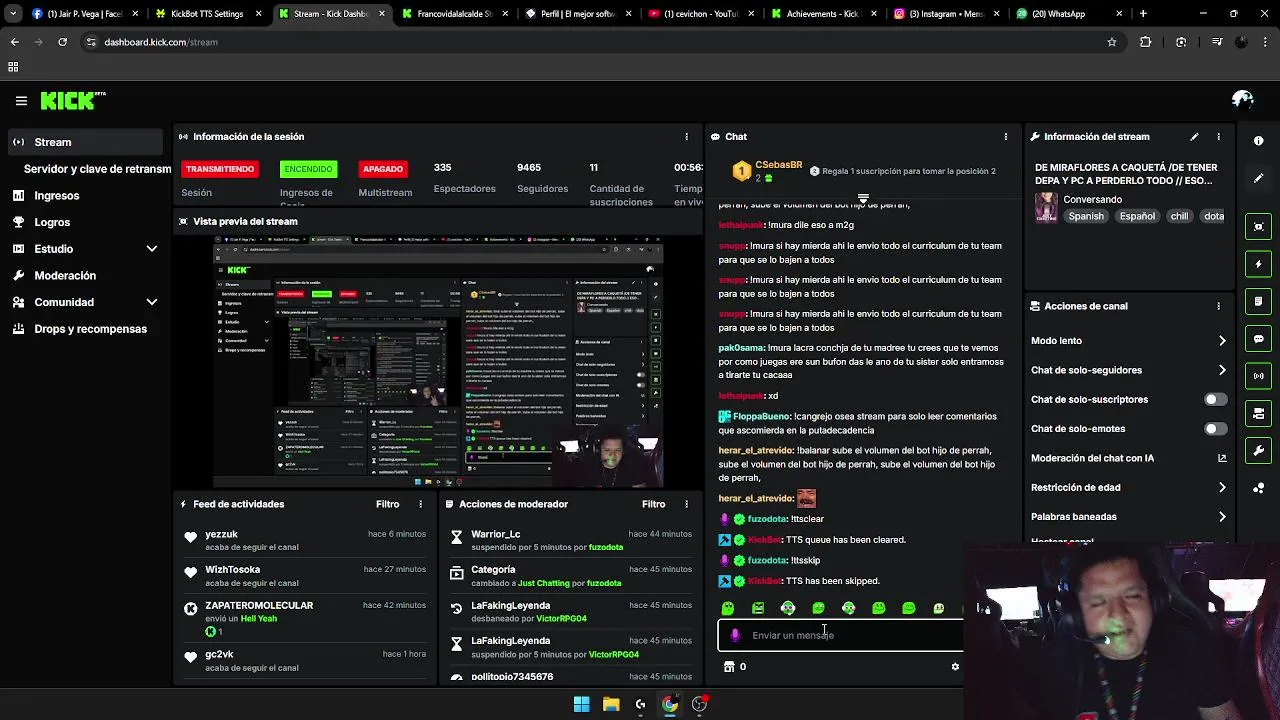Screen dimensions: 1280x720
Task: Toggle the chat bubble widget icon
Action: coord(1259,339)
